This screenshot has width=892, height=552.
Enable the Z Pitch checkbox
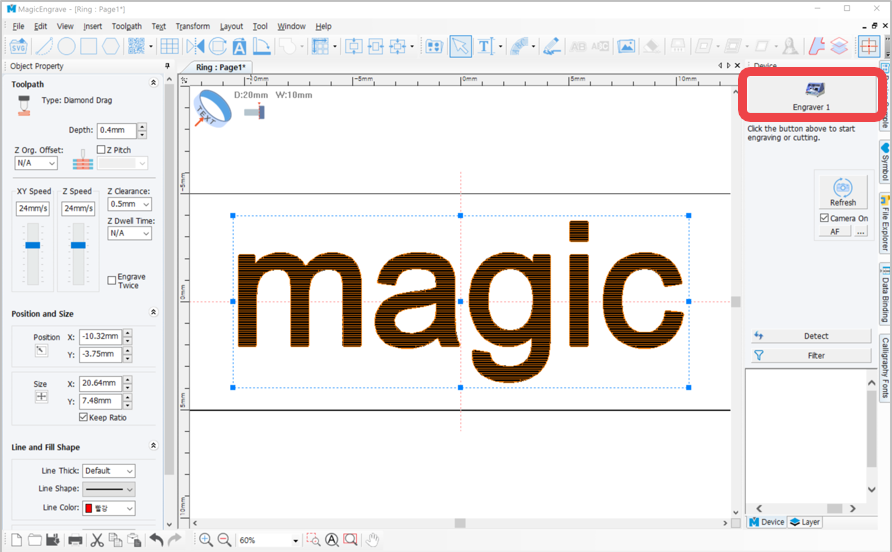(101, 150)
